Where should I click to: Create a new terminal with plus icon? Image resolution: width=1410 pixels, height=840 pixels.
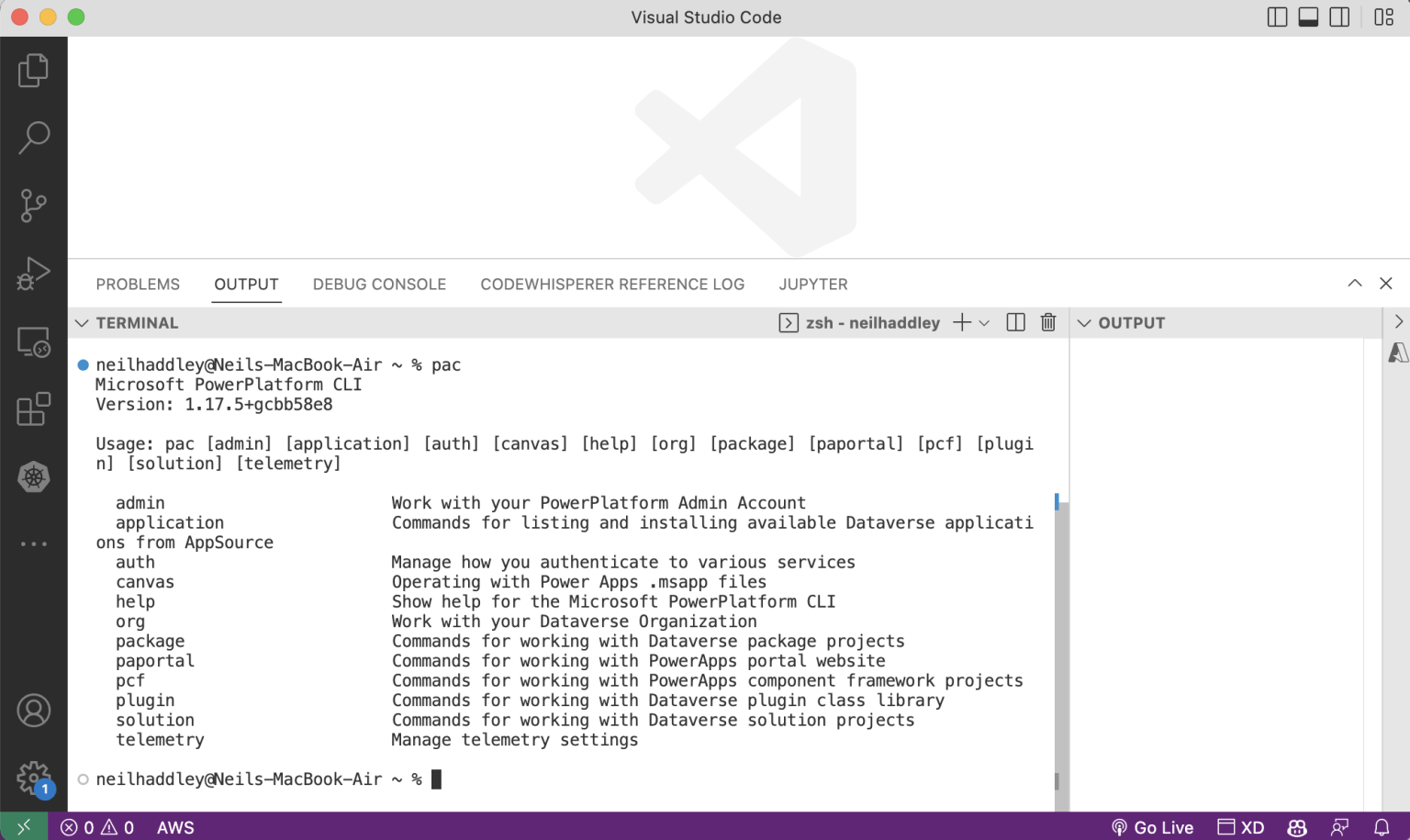pyautogui.click(x=961, y=322)
